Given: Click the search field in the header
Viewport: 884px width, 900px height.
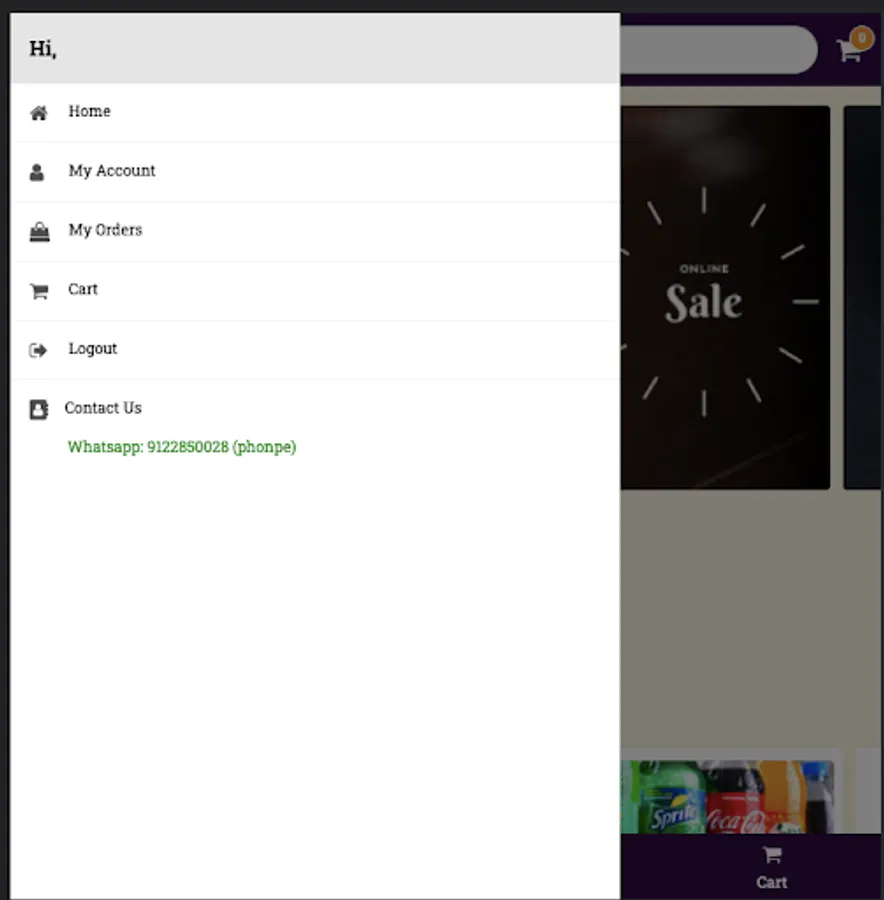Looking at the screenshot, I should pos(719,49).
